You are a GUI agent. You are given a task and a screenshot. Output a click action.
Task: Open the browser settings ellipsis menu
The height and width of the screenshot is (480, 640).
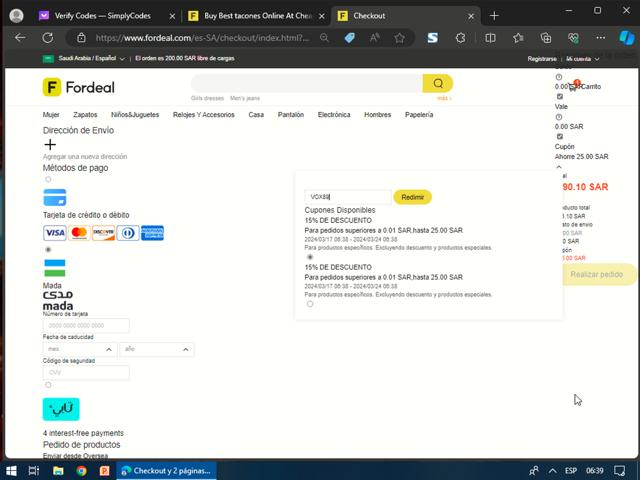click(x=600, y=38)
